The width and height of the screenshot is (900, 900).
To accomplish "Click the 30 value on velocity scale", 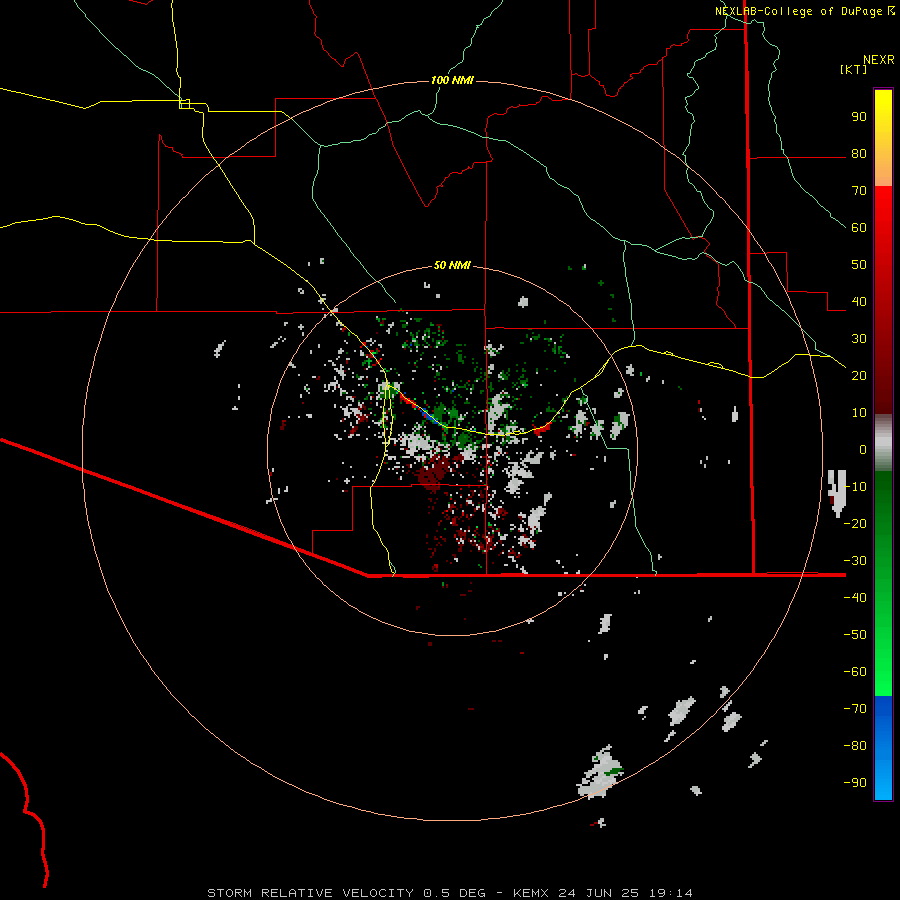I will [x=859, y=339].
